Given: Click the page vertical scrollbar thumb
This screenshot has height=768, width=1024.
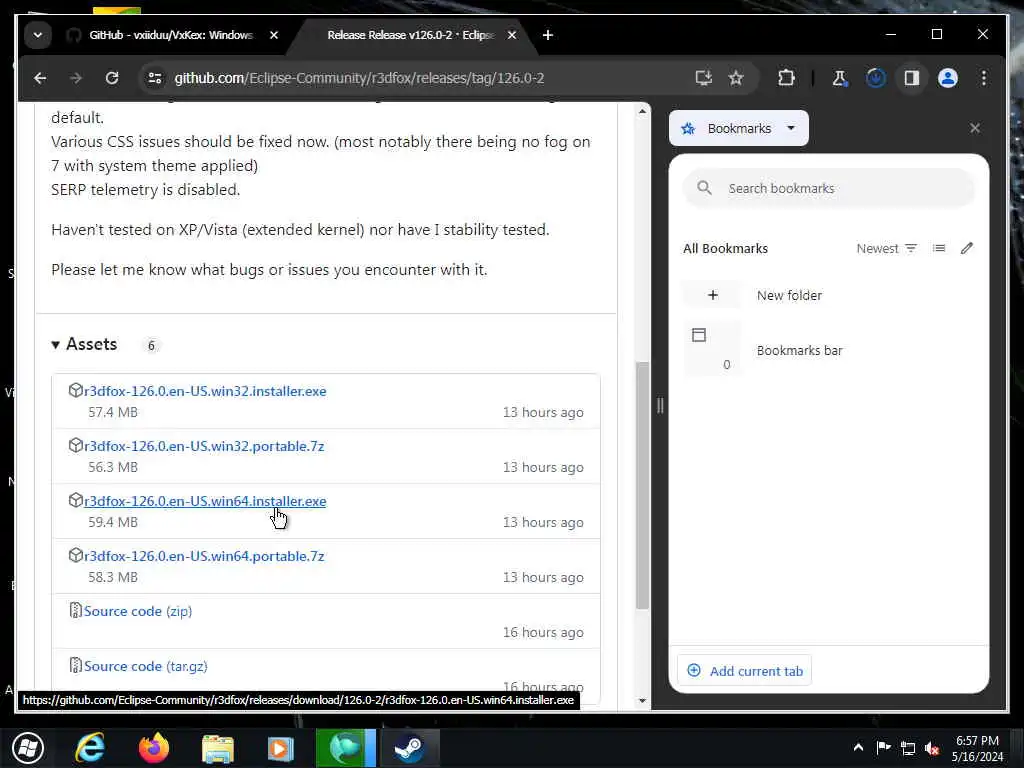Looking at the screenshot, I should point(642,485).
